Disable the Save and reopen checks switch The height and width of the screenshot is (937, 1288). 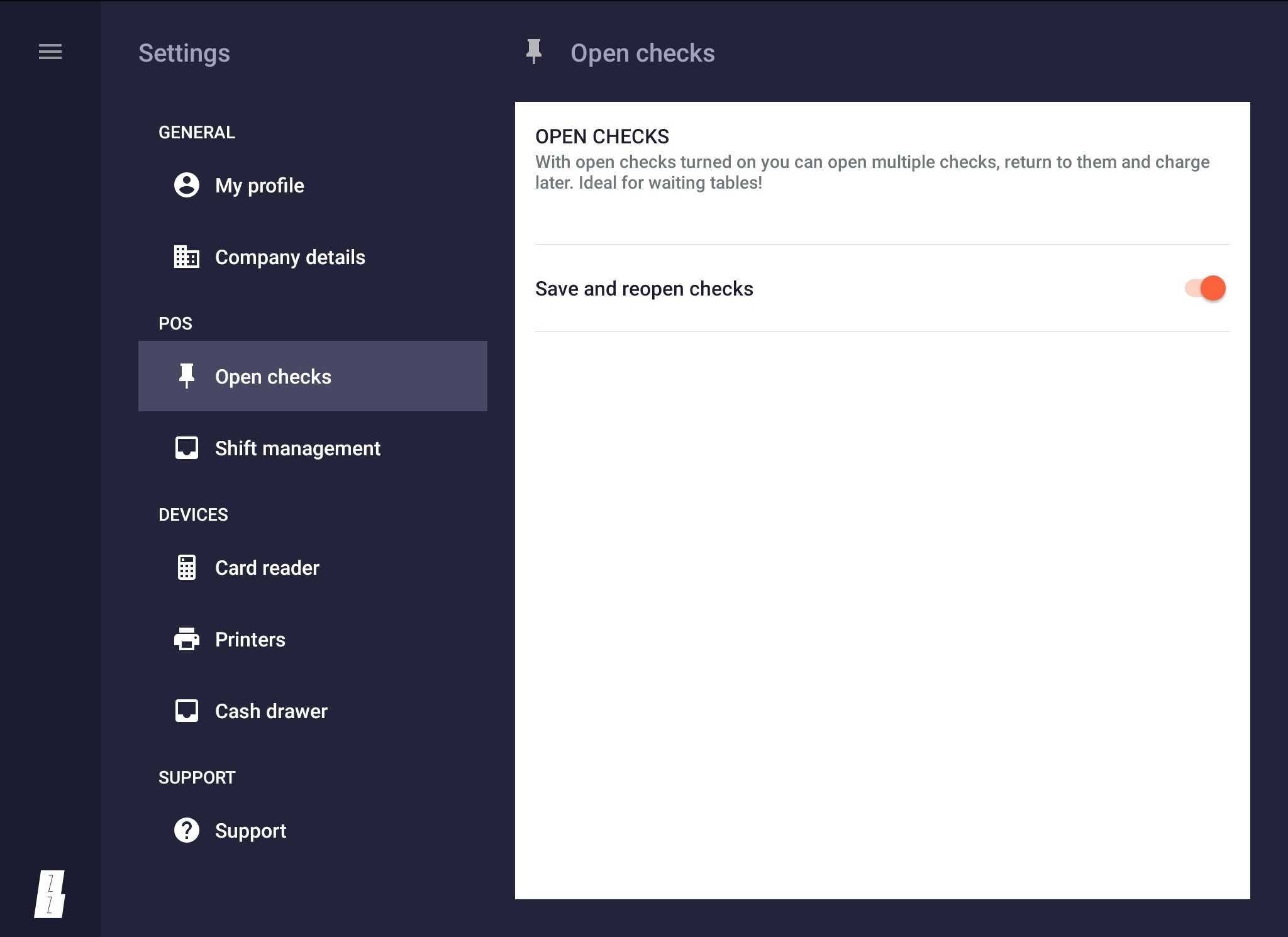point(1205,288)
